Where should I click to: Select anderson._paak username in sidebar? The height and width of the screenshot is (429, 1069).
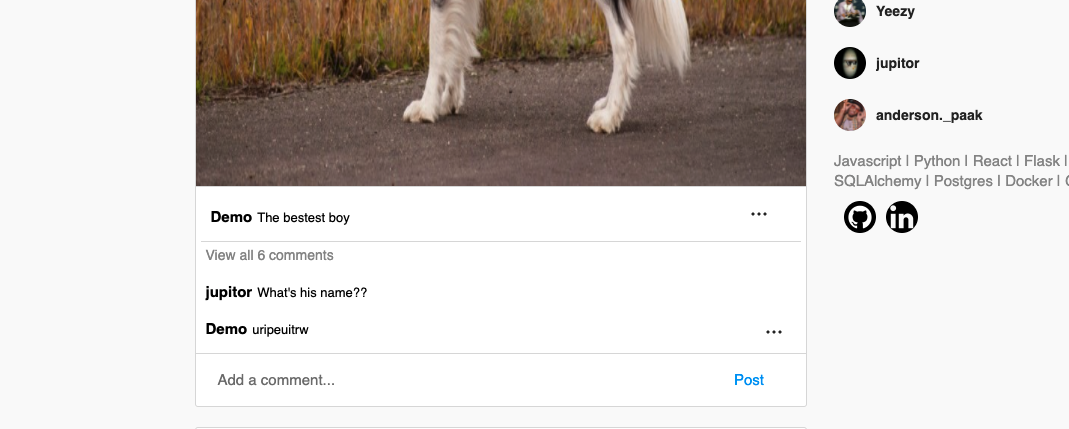(x=929, y=115)
